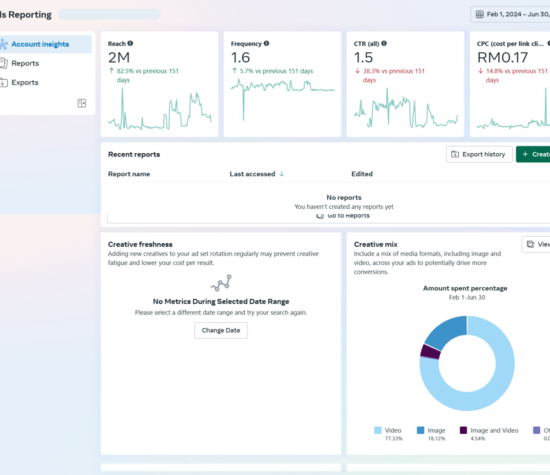The image size is (550, 475).
Task: Click the 82.5% vs previous 151 days text
Action: (147, 75)
